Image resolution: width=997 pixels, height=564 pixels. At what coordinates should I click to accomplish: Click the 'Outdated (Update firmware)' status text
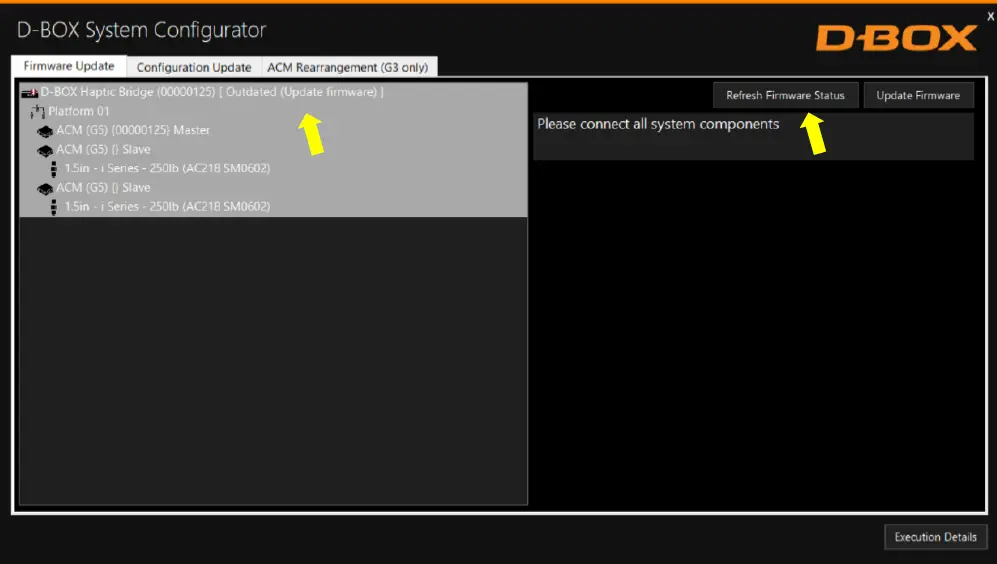point(301,92)
